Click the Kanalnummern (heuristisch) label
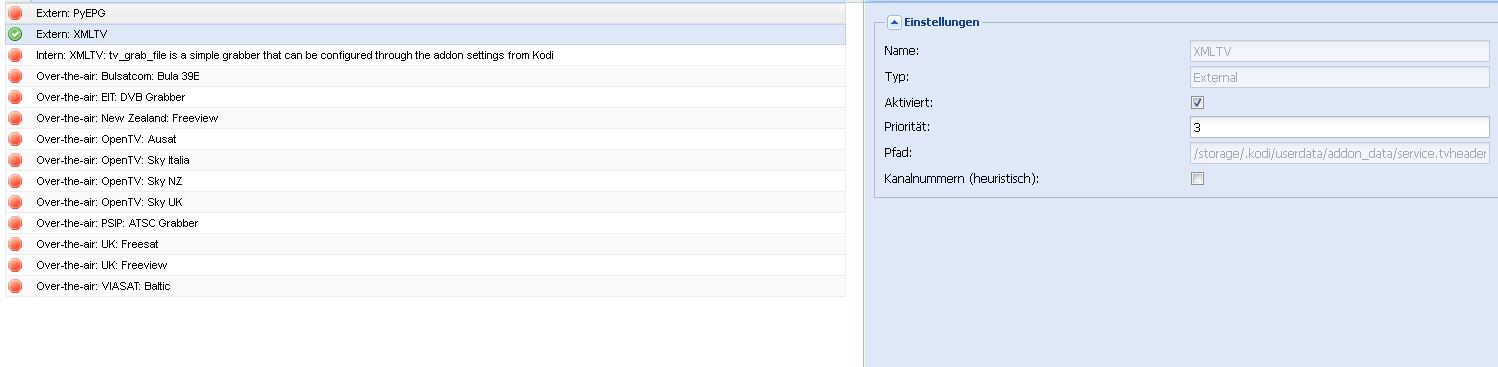1498x367 pixels. [963, 180]
